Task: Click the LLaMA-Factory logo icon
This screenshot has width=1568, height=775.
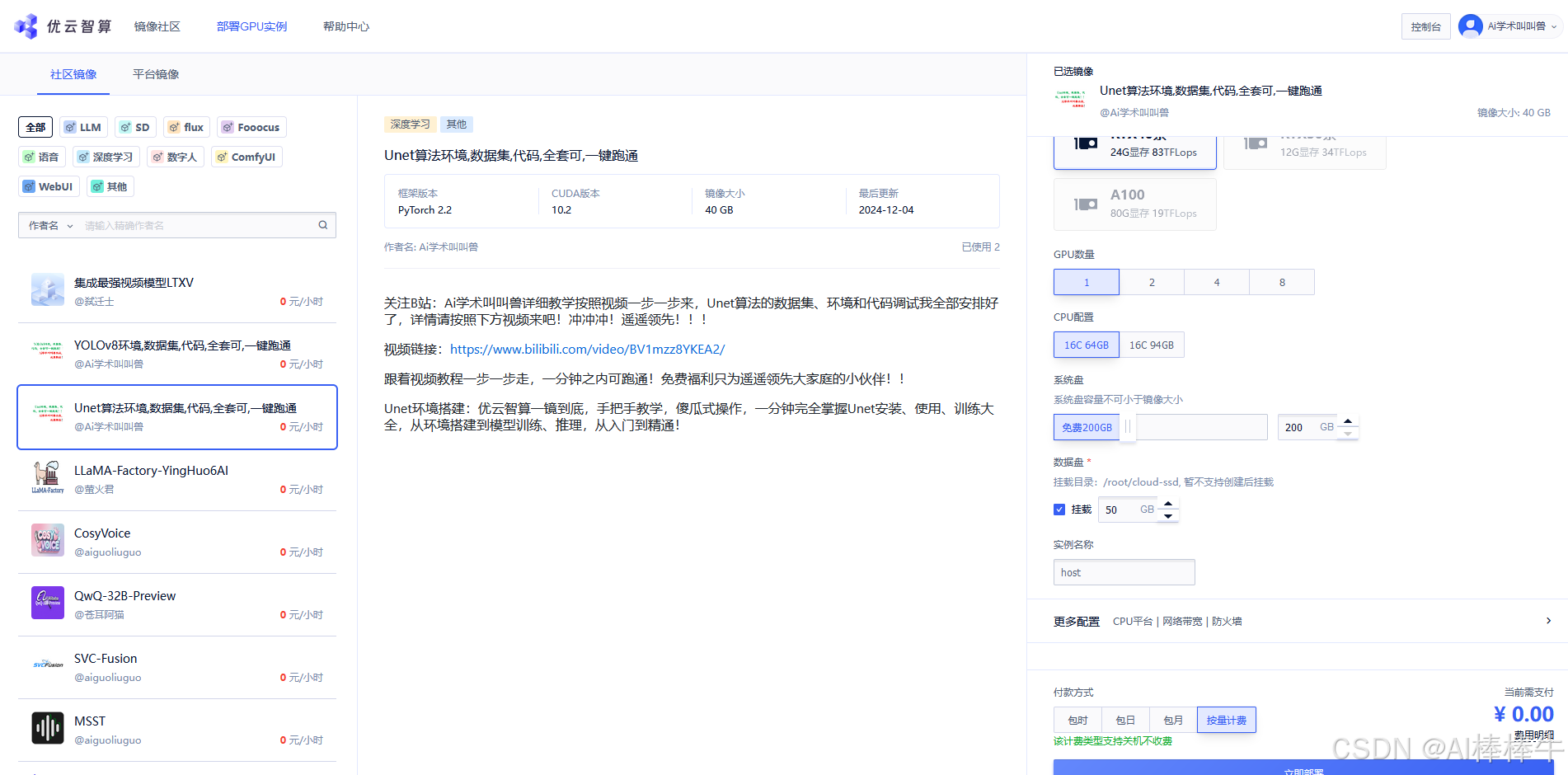Action: tap(48, 478)
